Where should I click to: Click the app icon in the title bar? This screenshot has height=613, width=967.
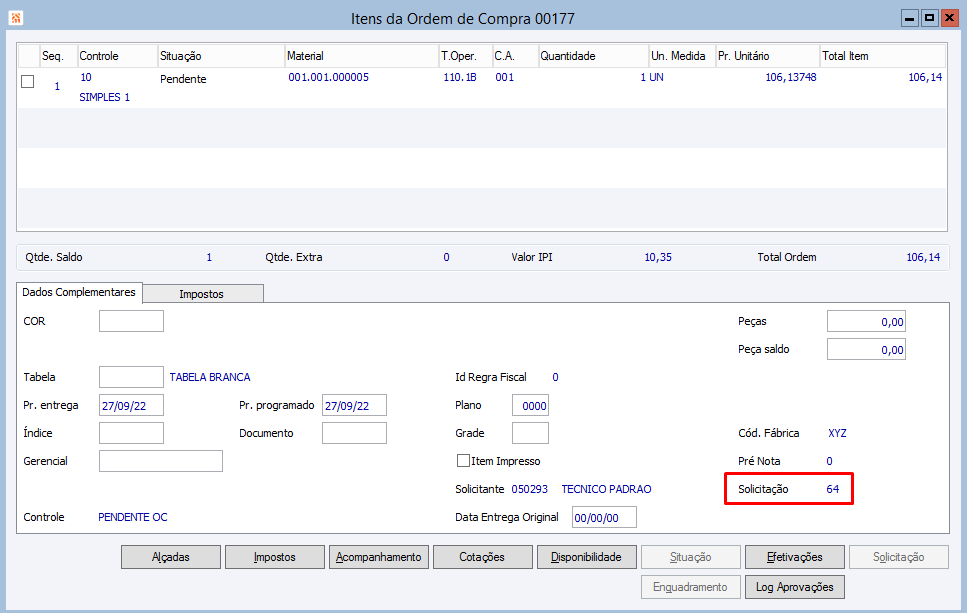(x=16, y=18)
